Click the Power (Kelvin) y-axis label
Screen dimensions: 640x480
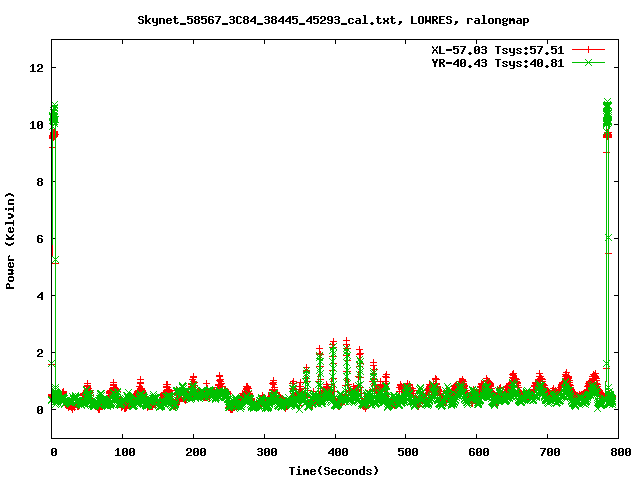[10, 241]
